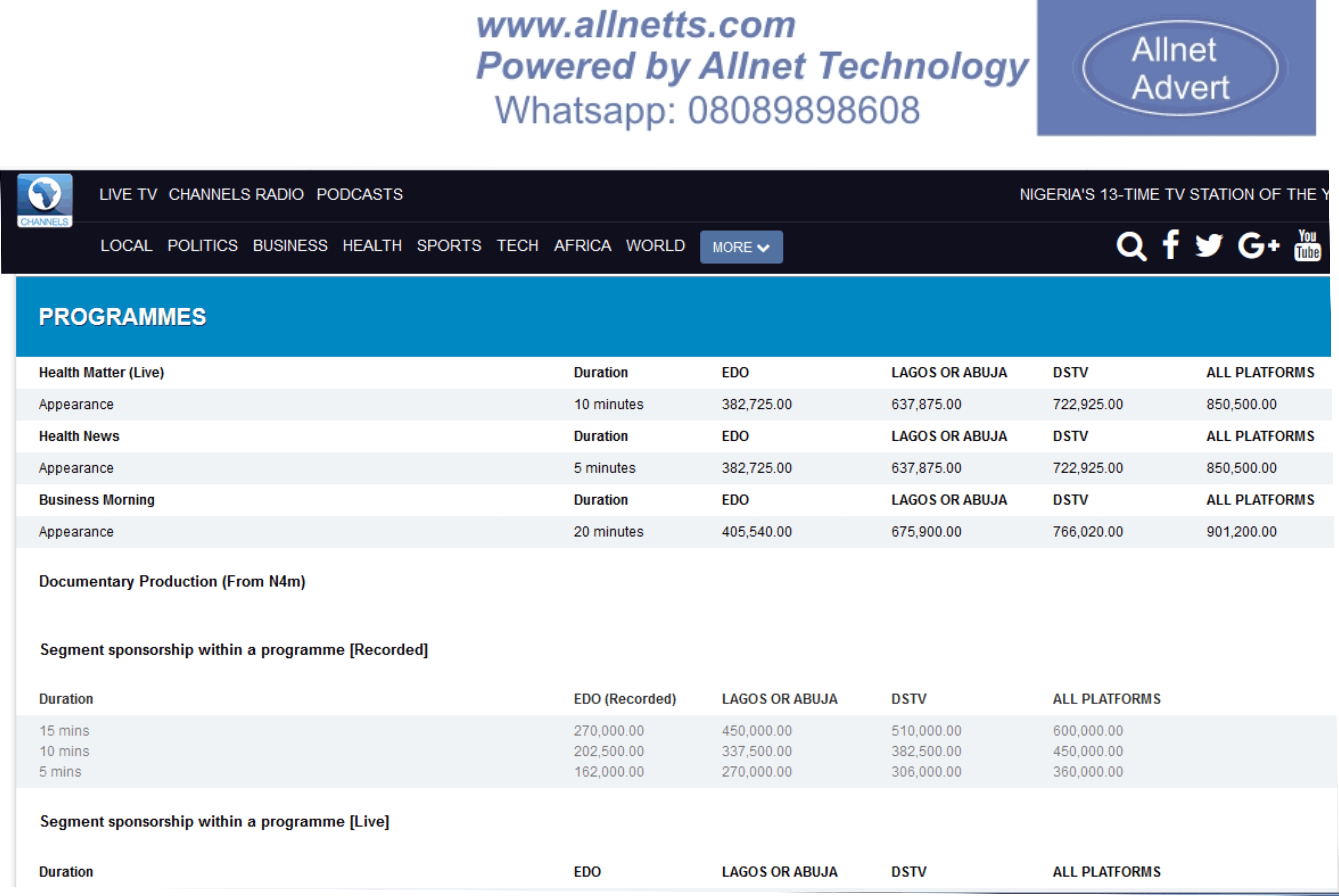Select the LOCAL news category
This screenshot has width=1339, height=896.
point(126,246)
